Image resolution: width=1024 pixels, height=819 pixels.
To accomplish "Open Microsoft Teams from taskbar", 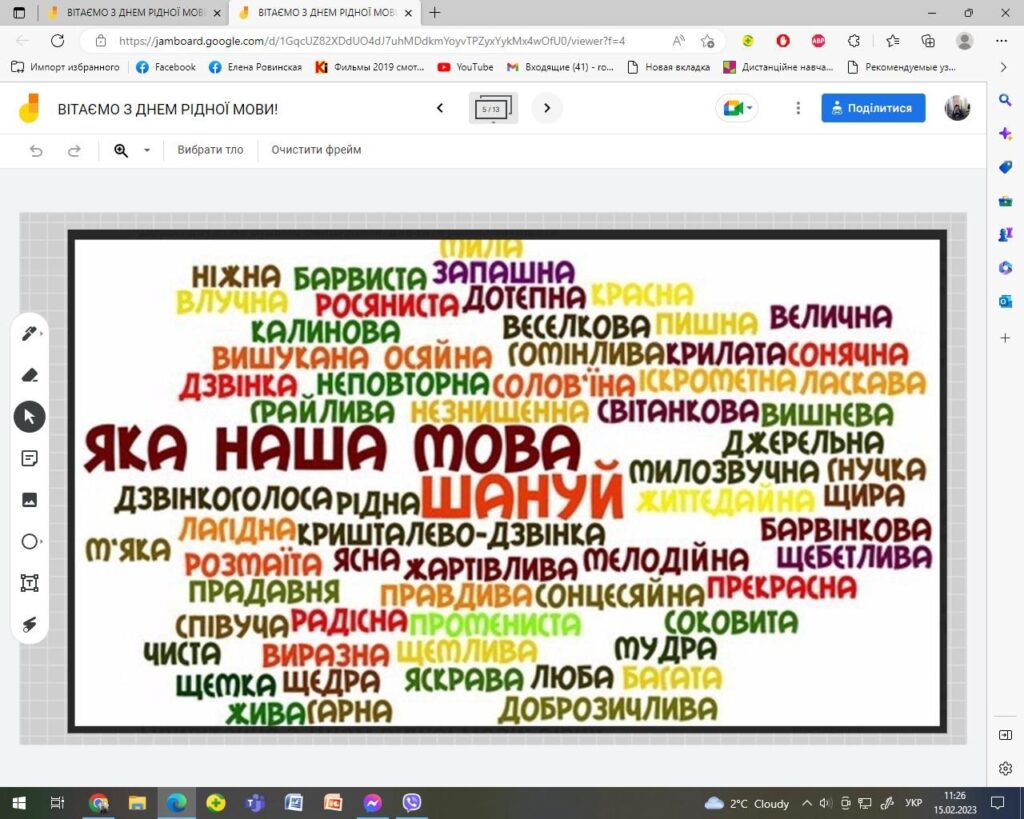I will tap(255, 803).
